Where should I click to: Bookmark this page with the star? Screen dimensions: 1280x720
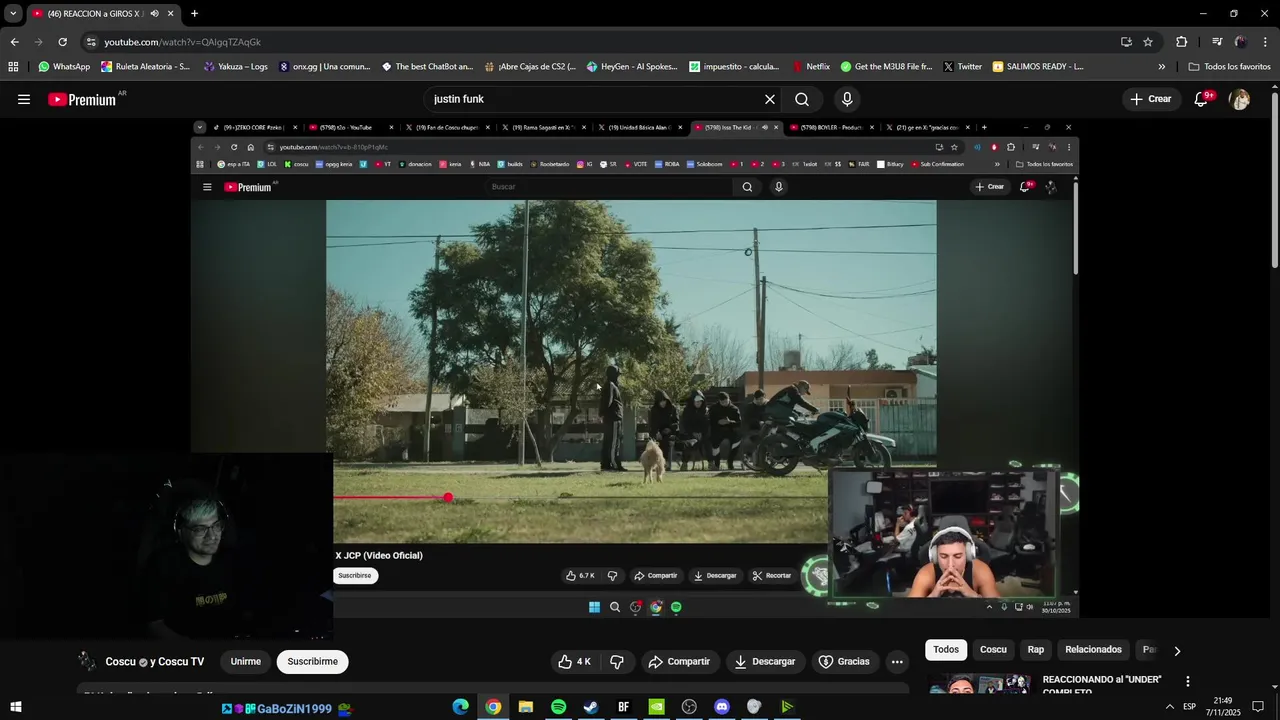click(1148, 42)
